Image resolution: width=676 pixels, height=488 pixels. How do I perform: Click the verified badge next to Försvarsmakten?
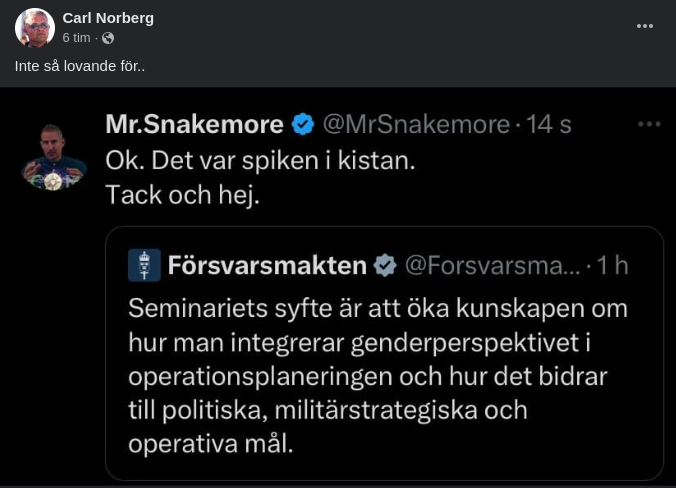pos(385,265)
